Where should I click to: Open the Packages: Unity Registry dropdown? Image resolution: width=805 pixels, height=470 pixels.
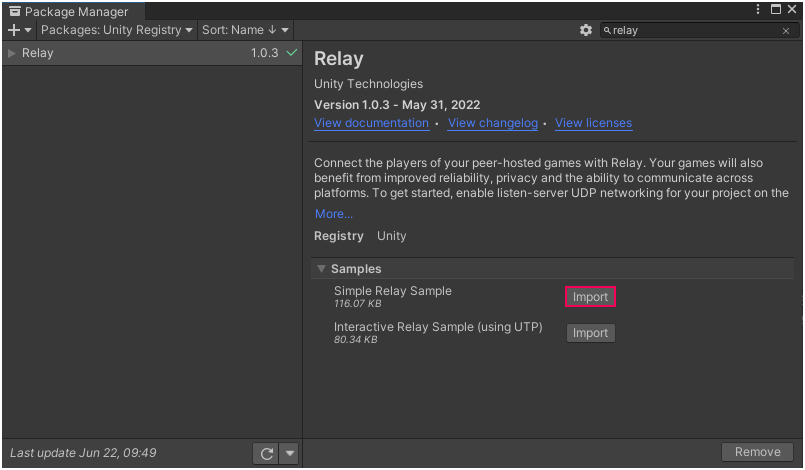pos(117,30)
